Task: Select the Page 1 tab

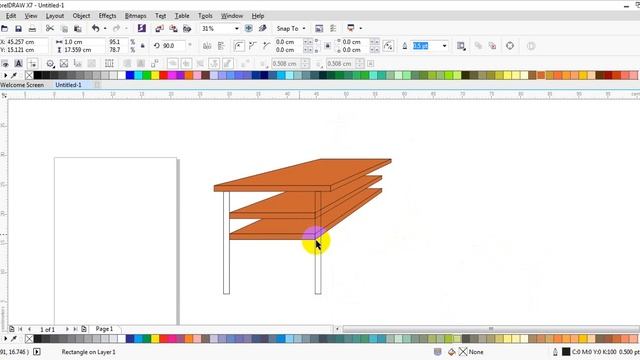Action: point(104,329)
